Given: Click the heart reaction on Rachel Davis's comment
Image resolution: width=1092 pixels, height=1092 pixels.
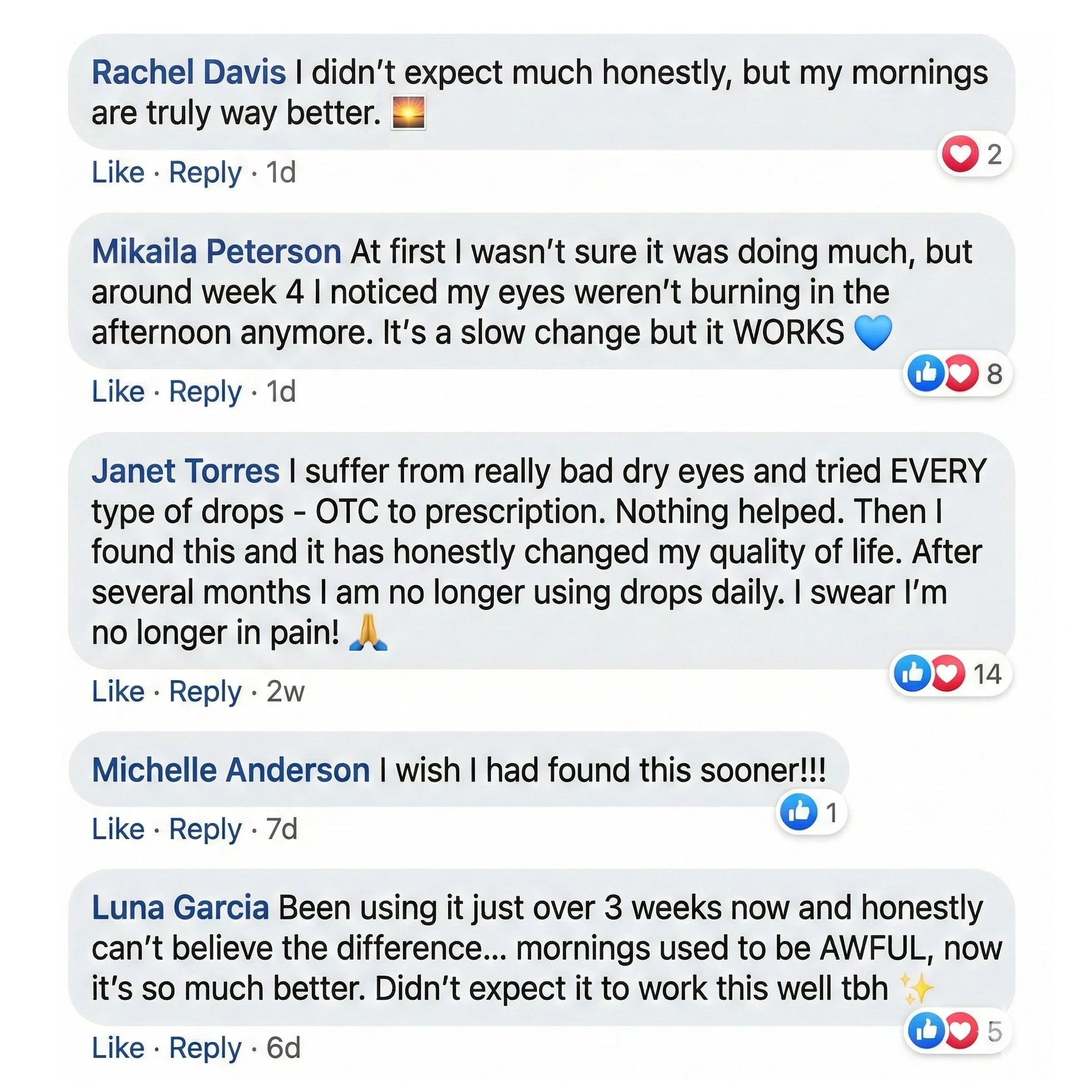Looking at the screenshot, I should pyautogui.click(x=959, y=155).
